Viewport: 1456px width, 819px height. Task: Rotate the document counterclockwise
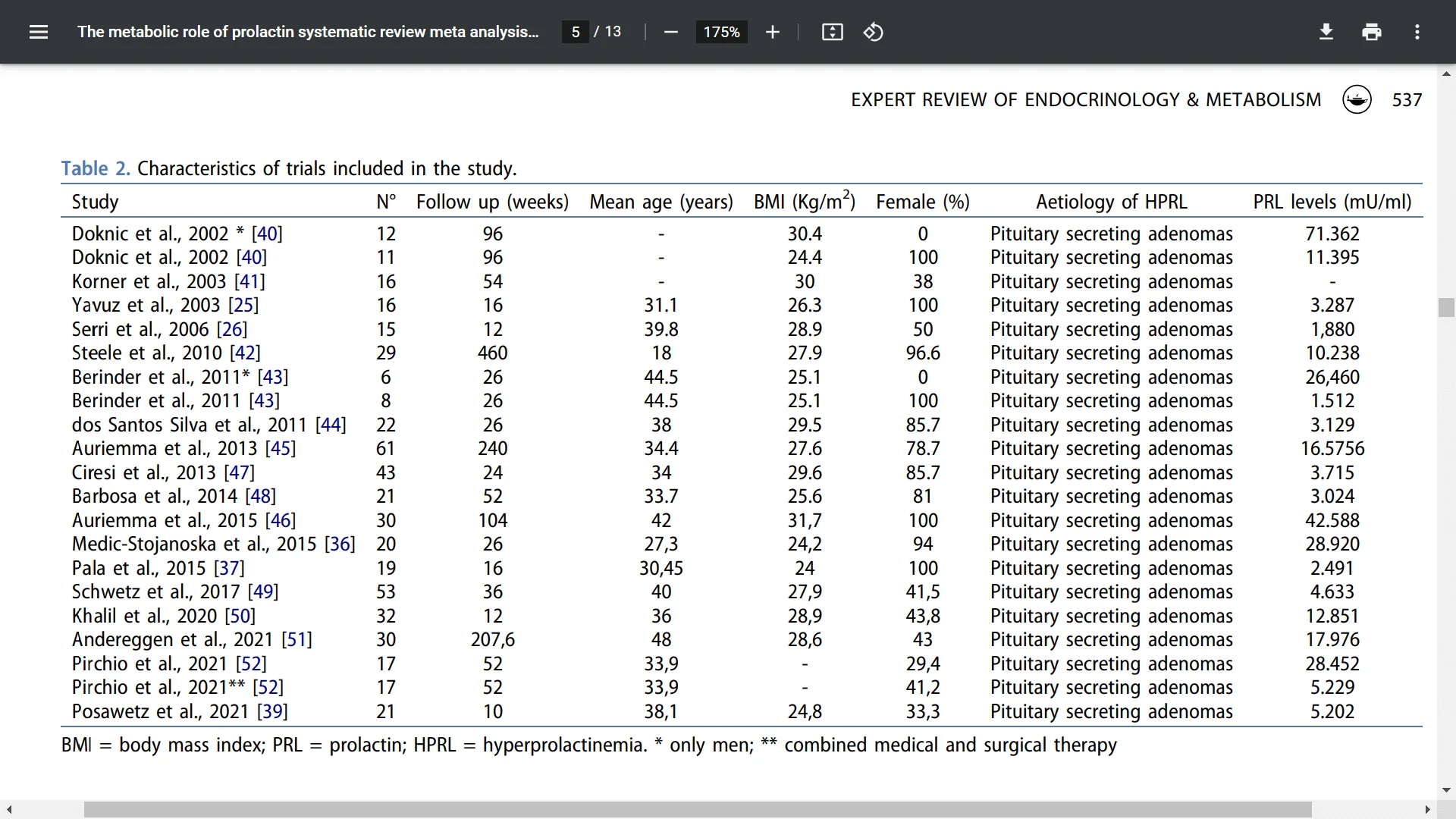873,32
